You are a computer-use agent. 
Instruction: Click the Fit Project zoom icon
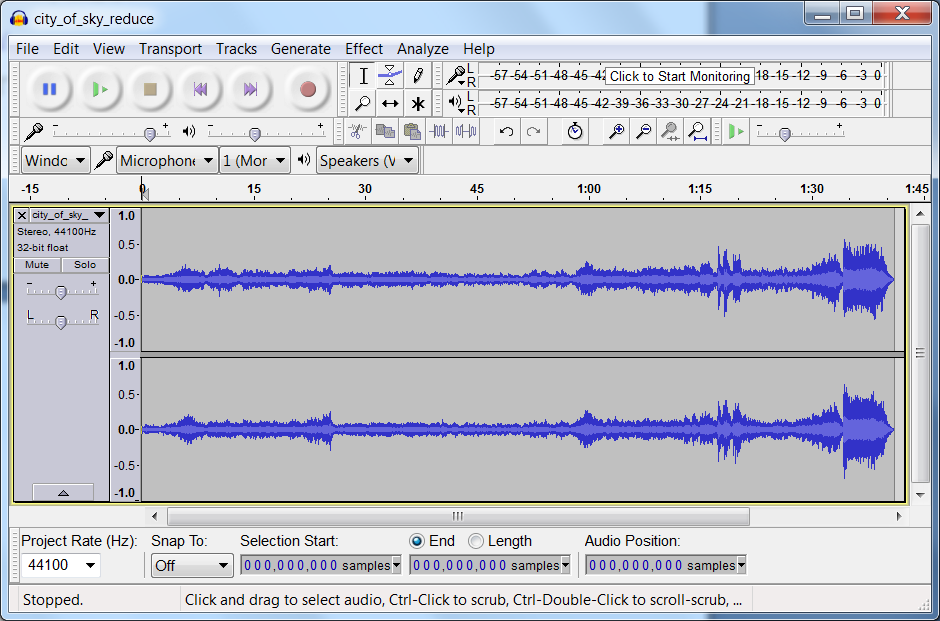point(698,132)
